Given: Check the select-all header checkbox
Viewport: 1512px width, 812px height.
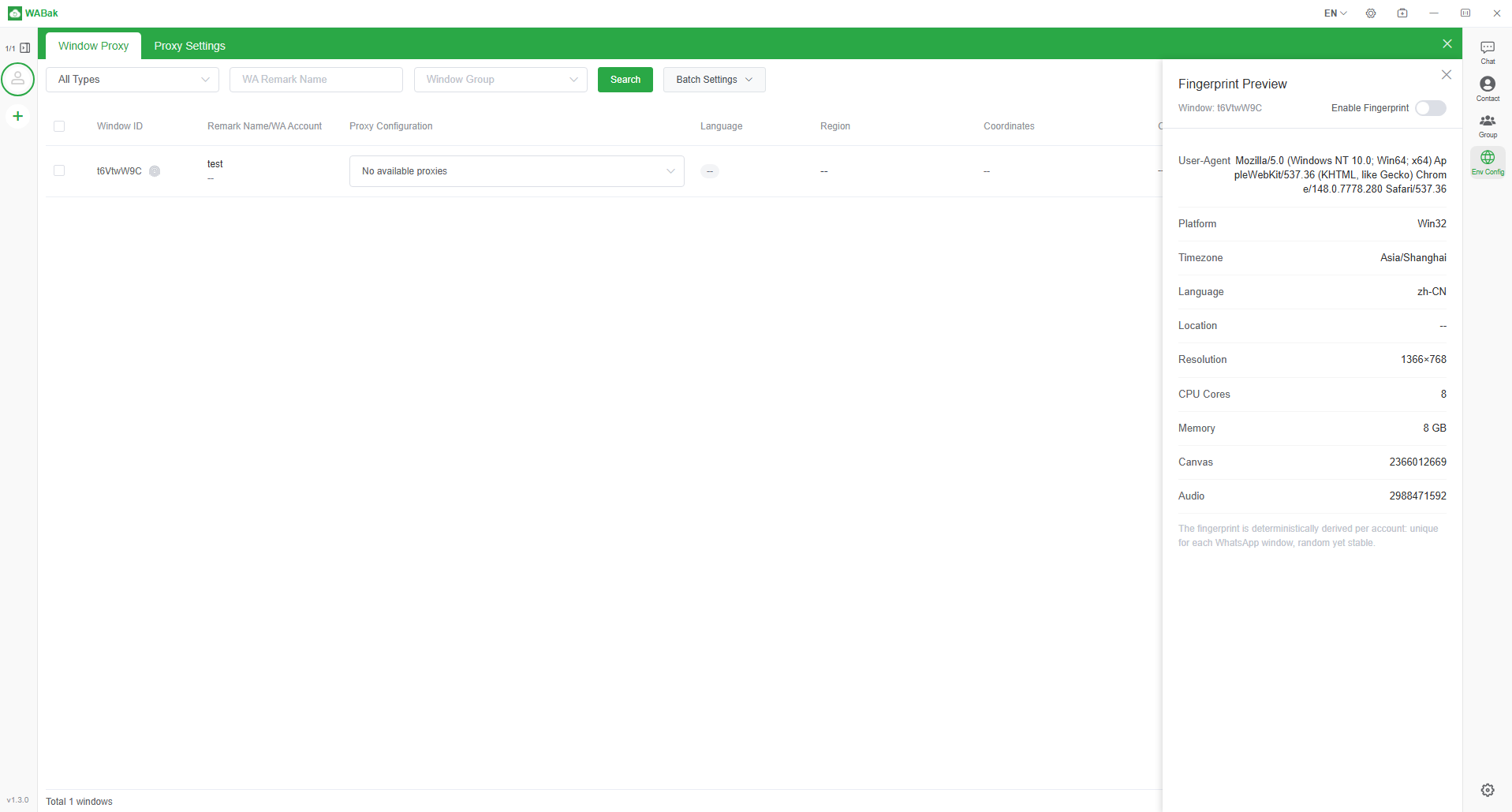Looking at the screenshot, I should click(x=59, y=126).
